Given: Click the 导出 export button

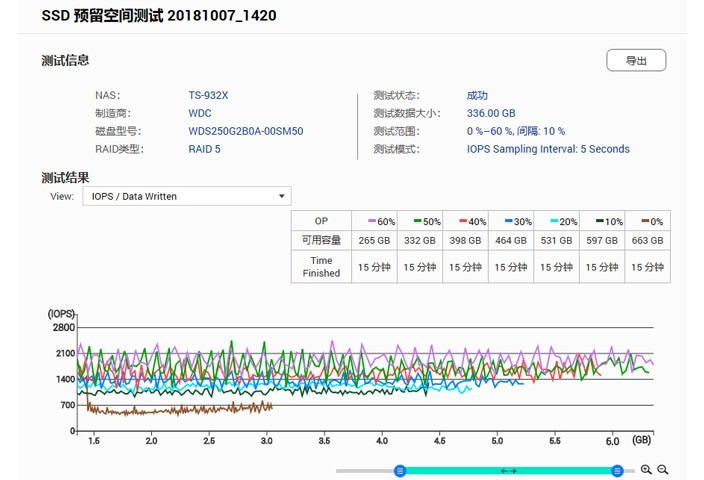Looking at the screenshot, I should (x=636, y=61).
